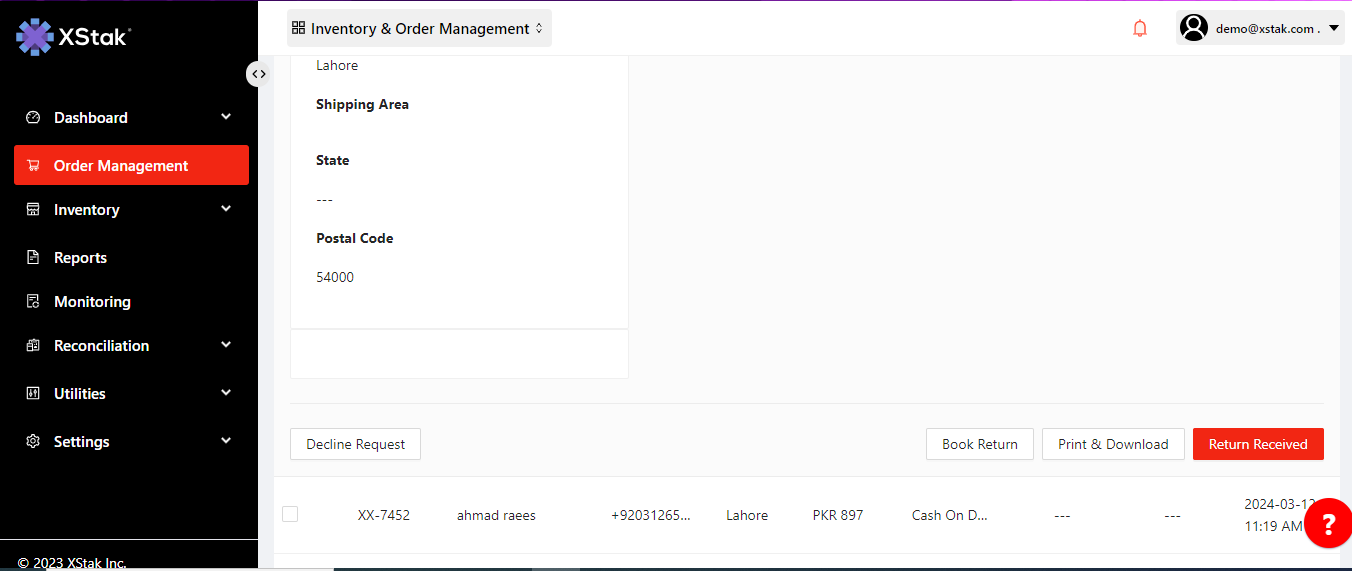Click the Utilities sliders icon
1352x571 pixels.
[33, 394]
